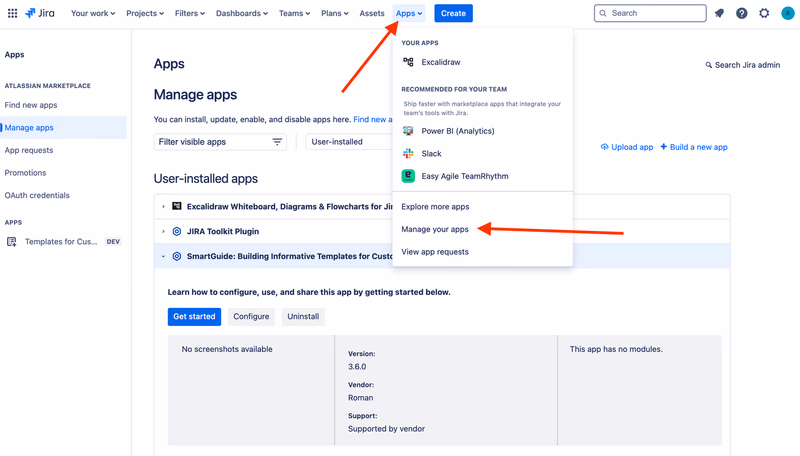Screen dimensions: 800x456
Task: Click the vendor name Roman
Action: click(361, 398)
